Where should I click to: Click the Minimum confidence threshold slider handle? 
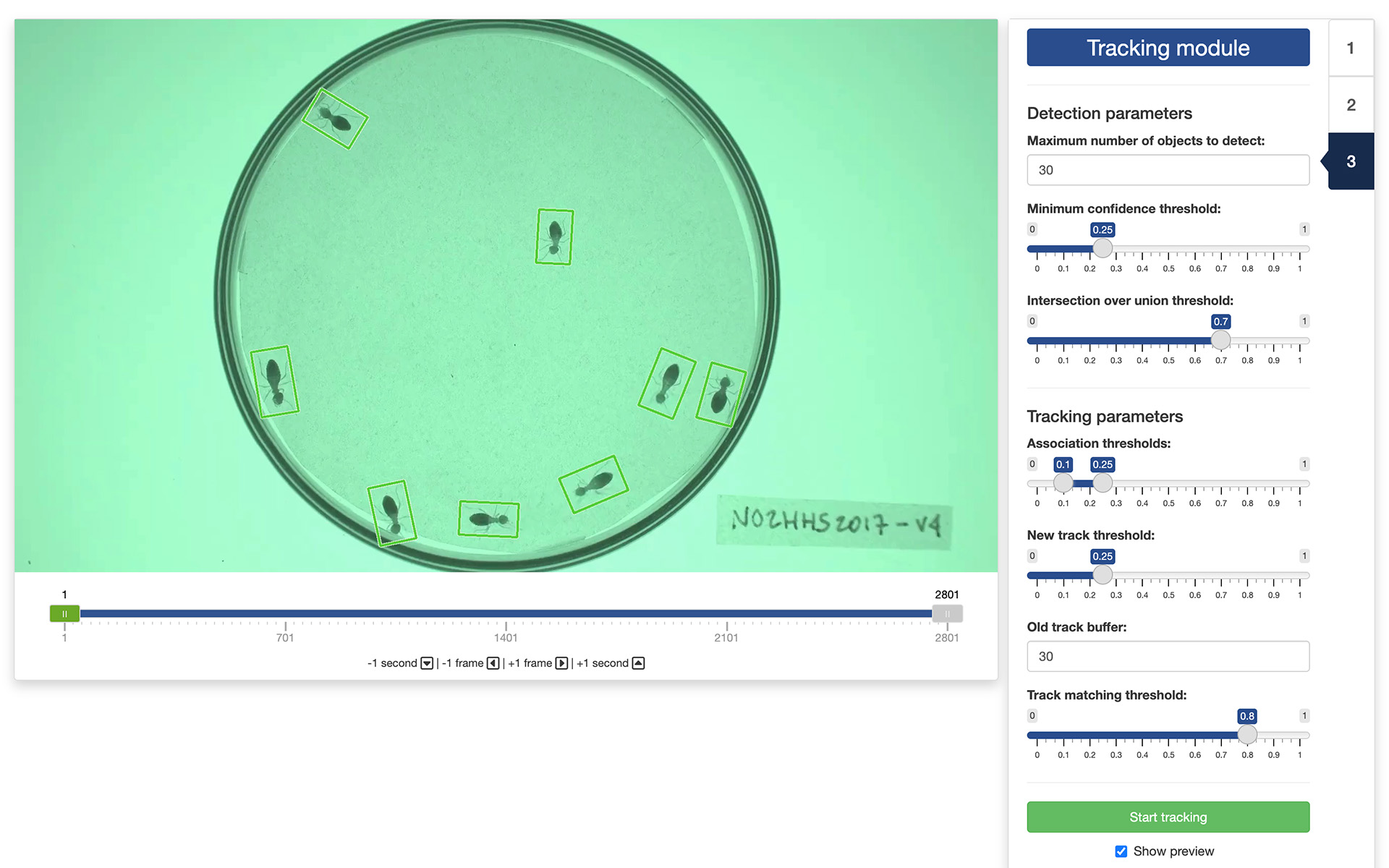coord(1103,249)
